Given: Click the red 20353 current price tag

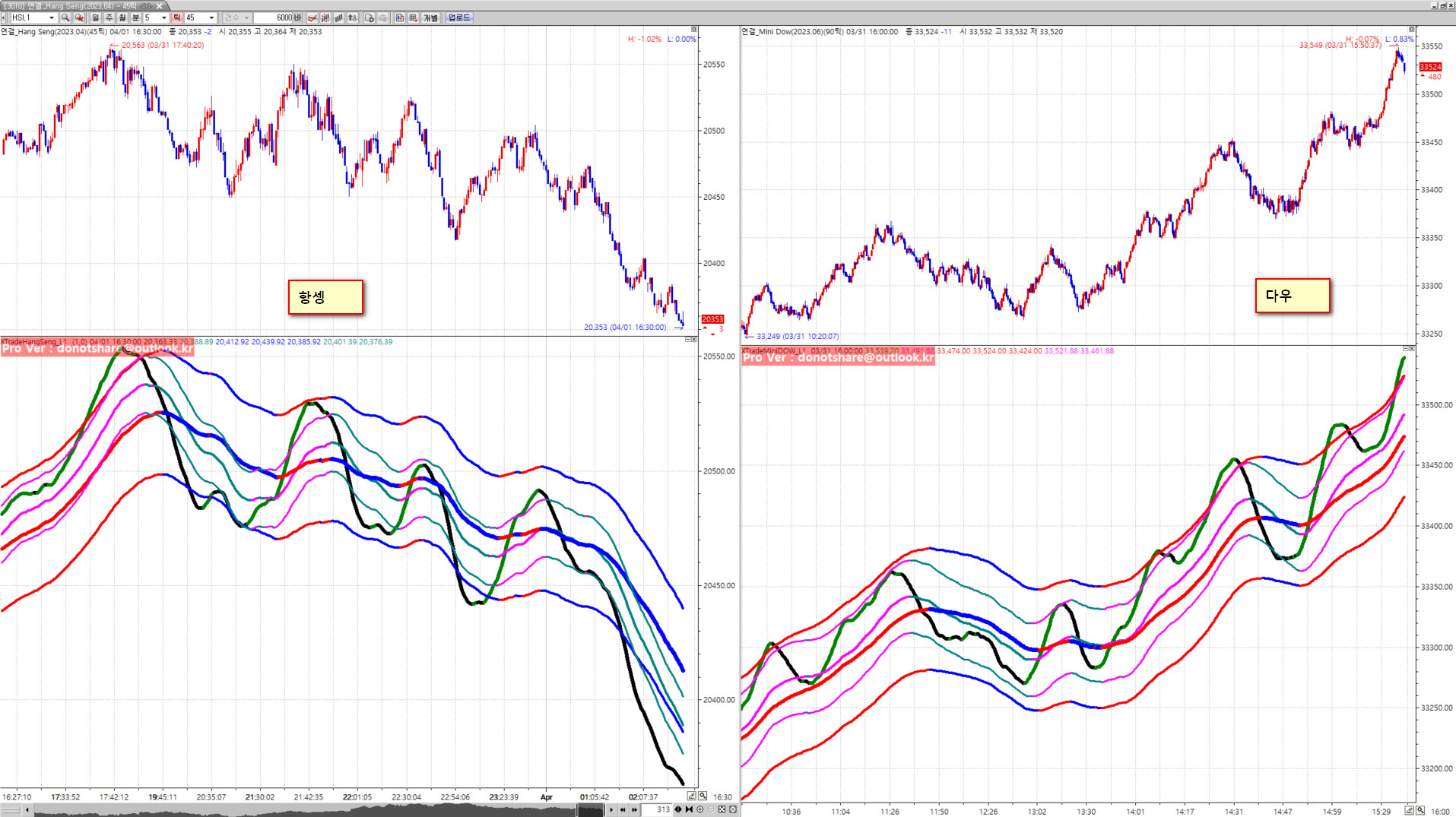Looking at the screenshot, I should (x=712, y=319).
